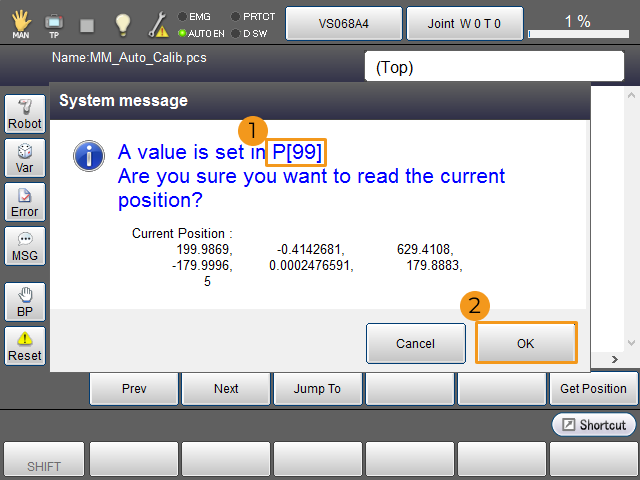Click the Joint W0 T0 button
The height and width of the screenshot is (480, 640).
[464, 24]
